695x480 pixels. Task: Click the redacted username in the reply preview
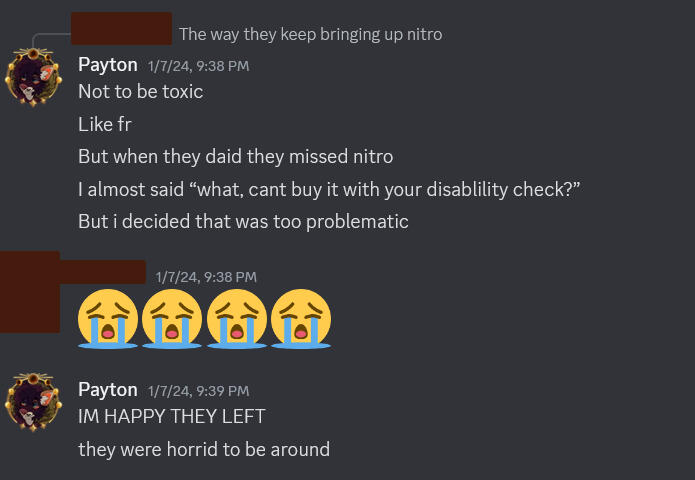point(121,28)
